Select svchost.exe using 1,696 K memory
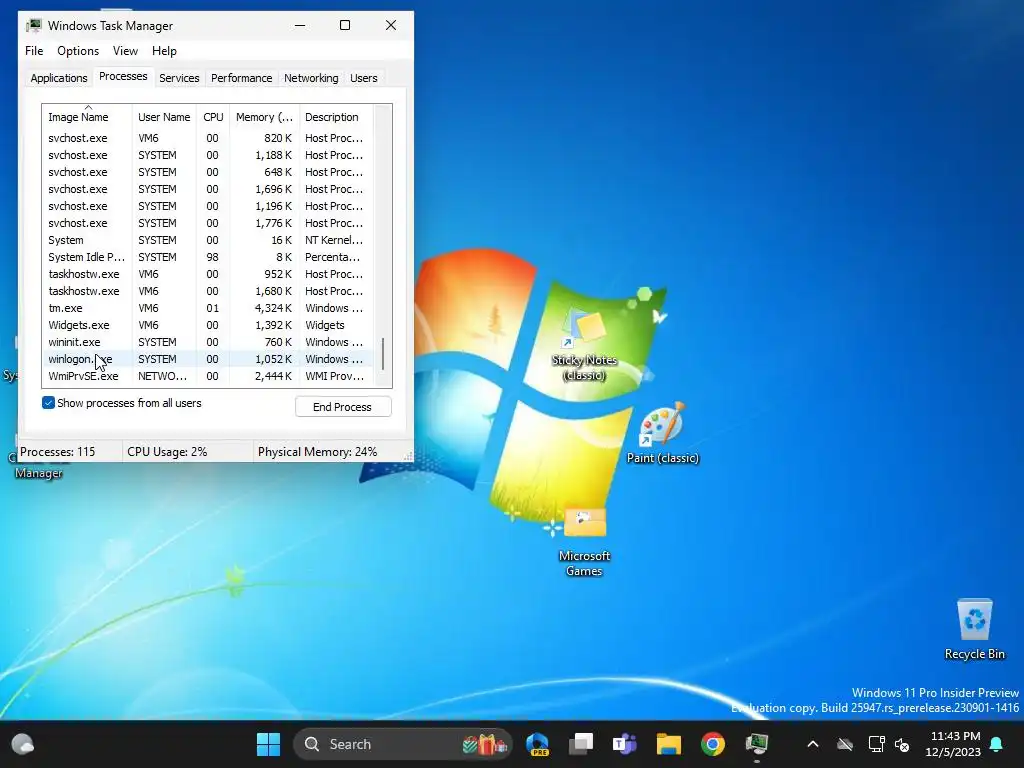 click(208, 189)
